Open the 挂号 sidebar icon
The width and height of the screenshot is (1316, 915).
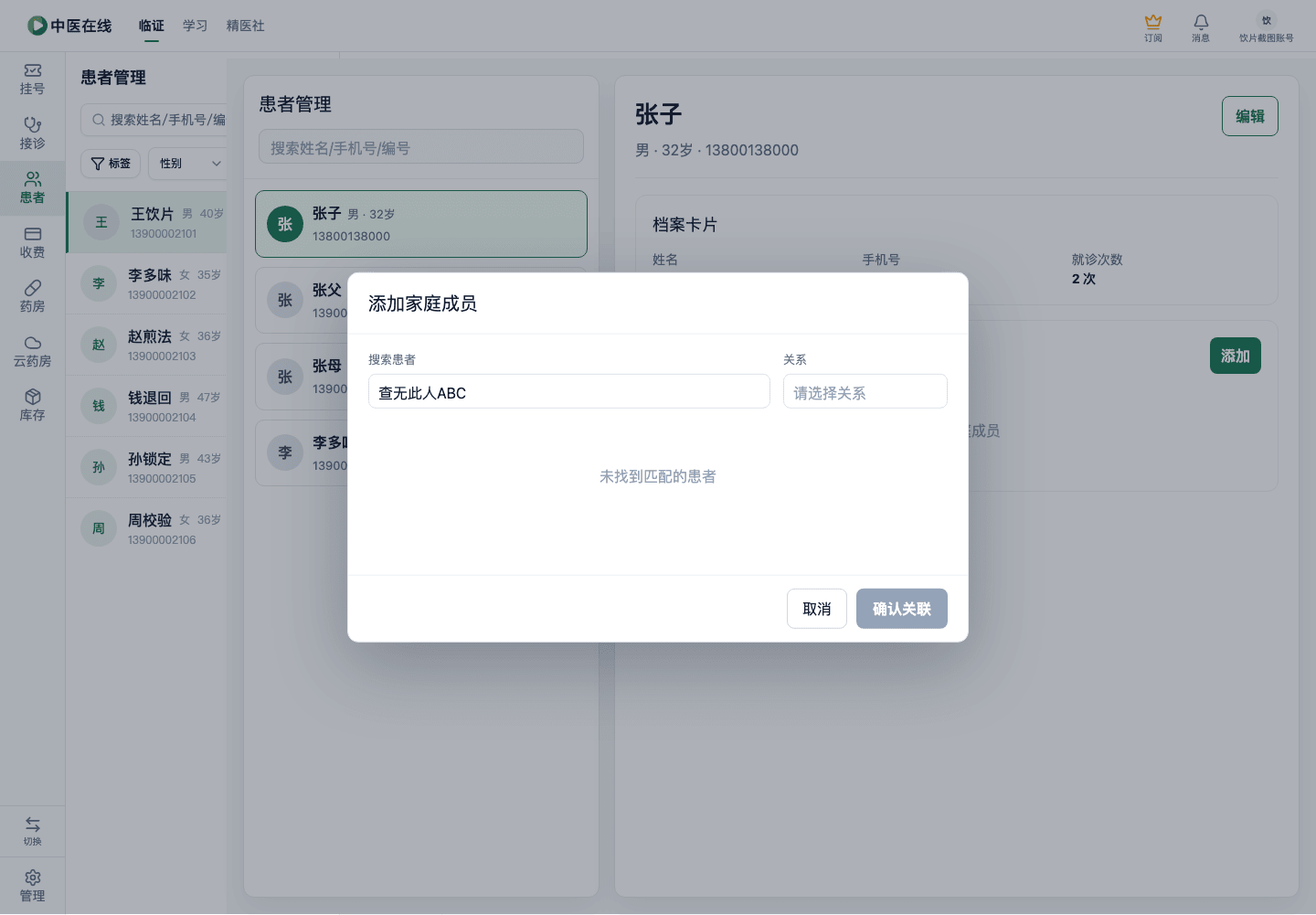pos(32,80)
